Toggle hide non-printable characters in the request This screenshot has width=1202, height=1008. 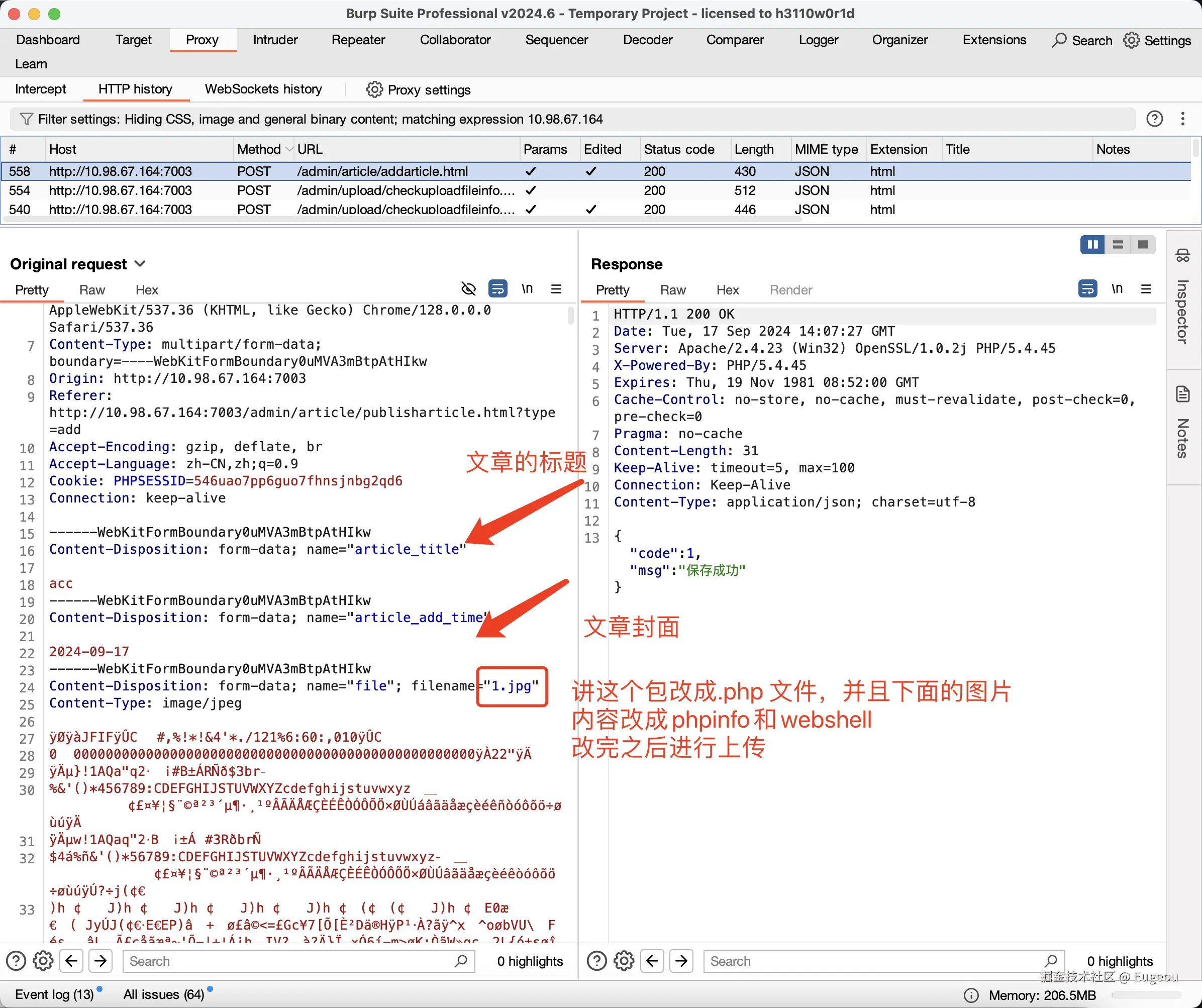click(468, 289)
